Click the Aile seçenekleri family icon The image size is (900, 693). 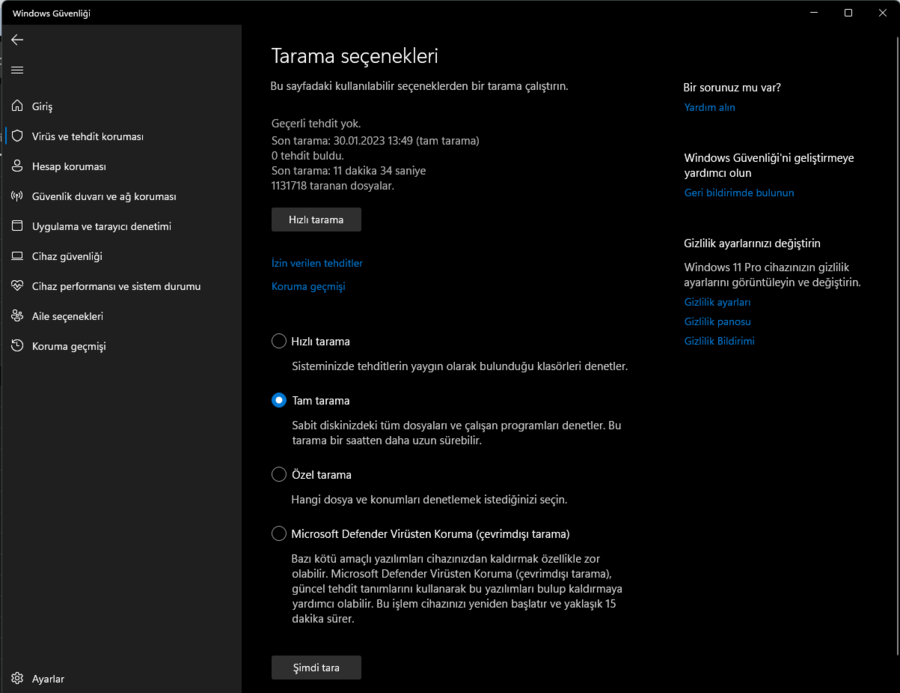point(17,316)
